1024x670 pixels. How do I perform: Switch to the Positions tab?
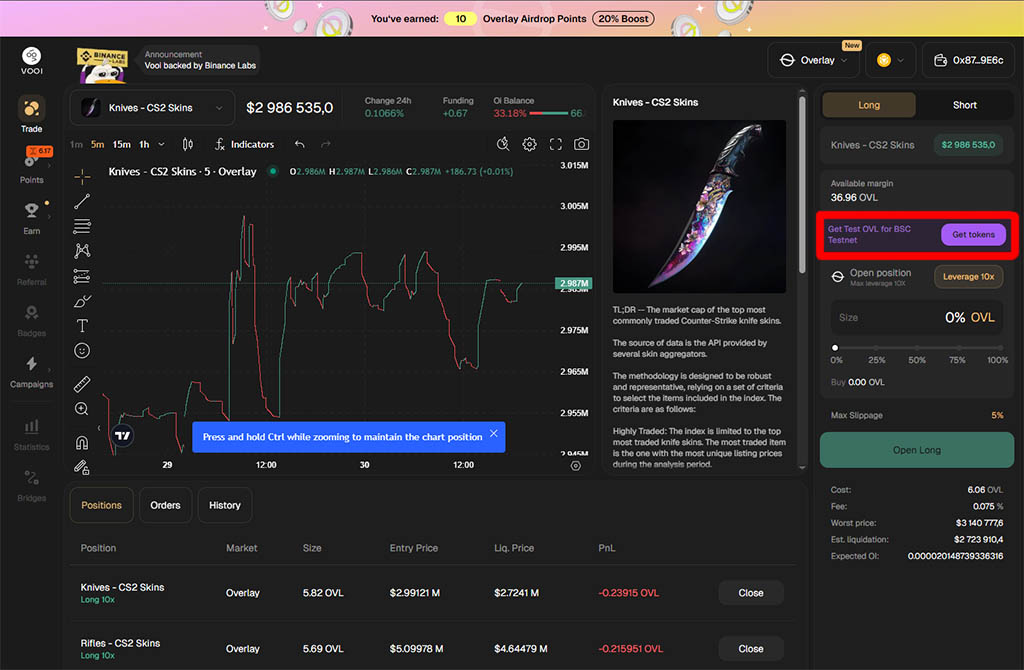coord(101,505)
